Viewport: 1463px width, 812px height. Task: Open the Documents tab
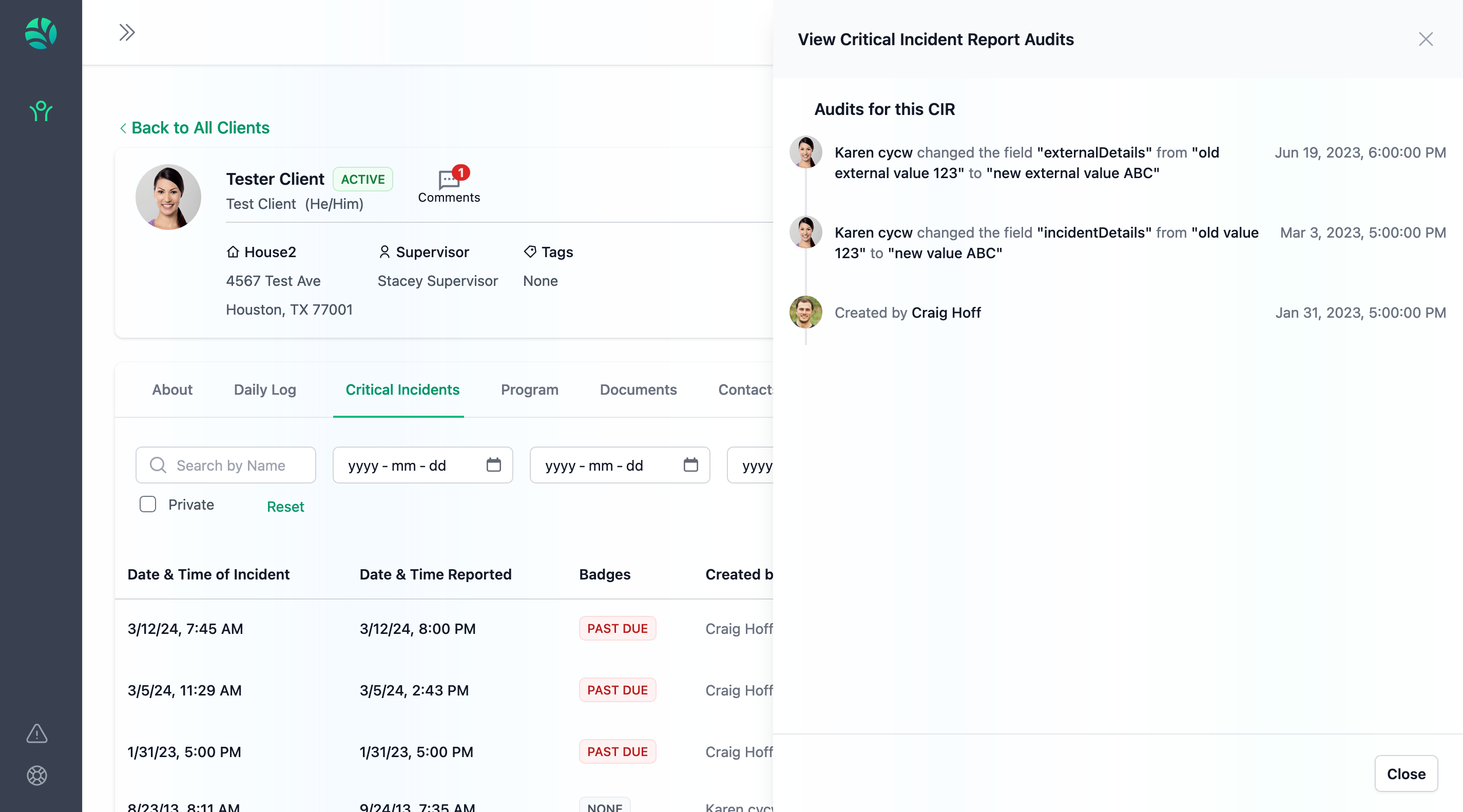click(638, 390)
